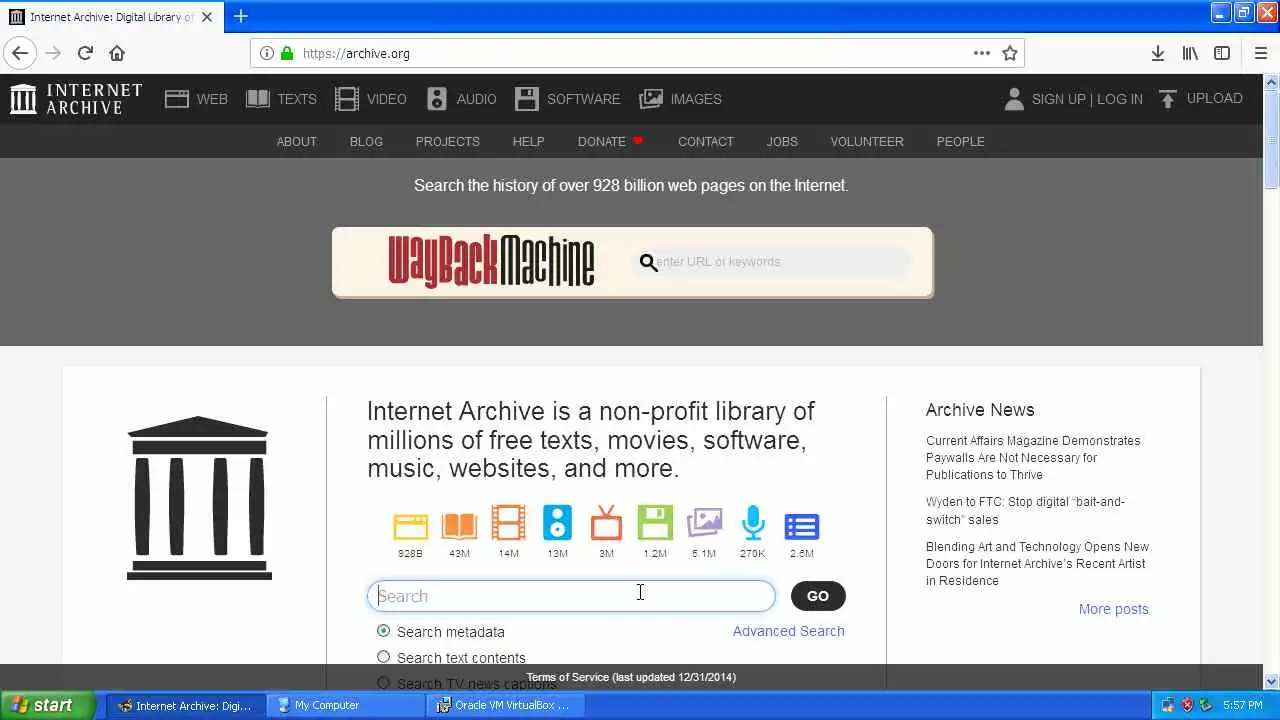Open the More posts link
1280x720 pixels.
click(1114, 609)
